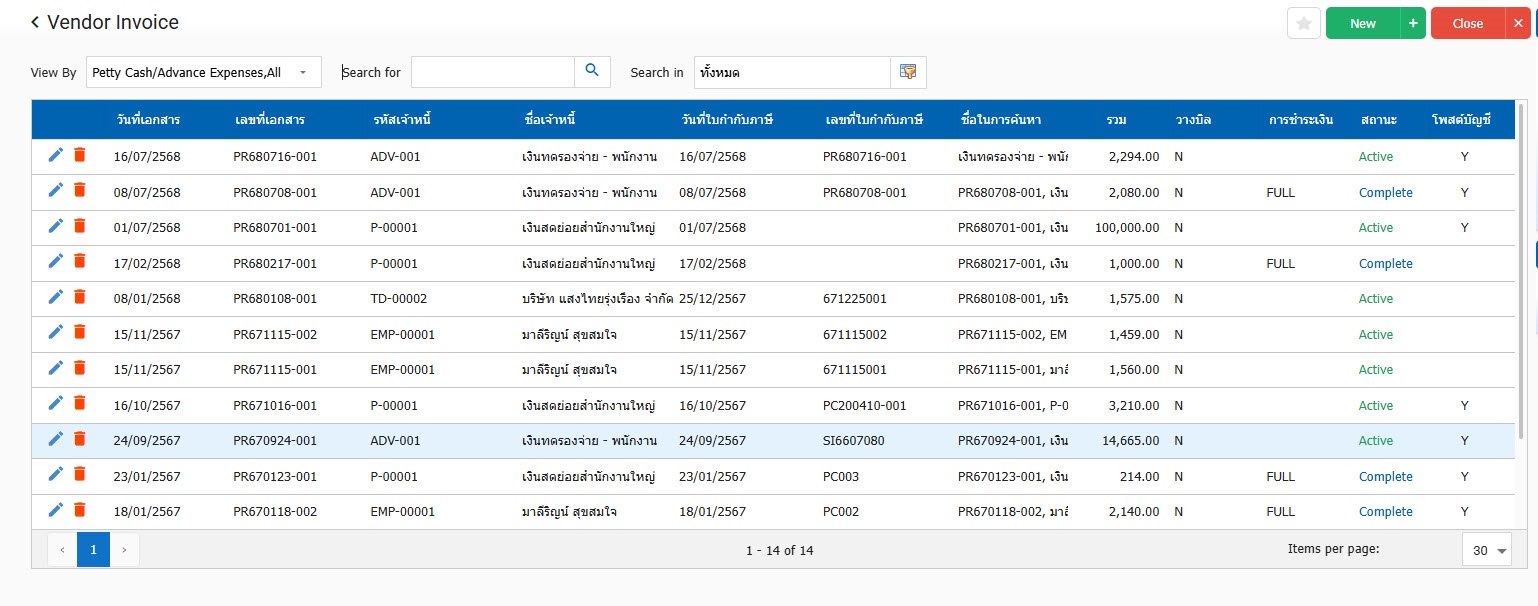Click the green New button
1538x606 pixels.
tap(1362, 23)
